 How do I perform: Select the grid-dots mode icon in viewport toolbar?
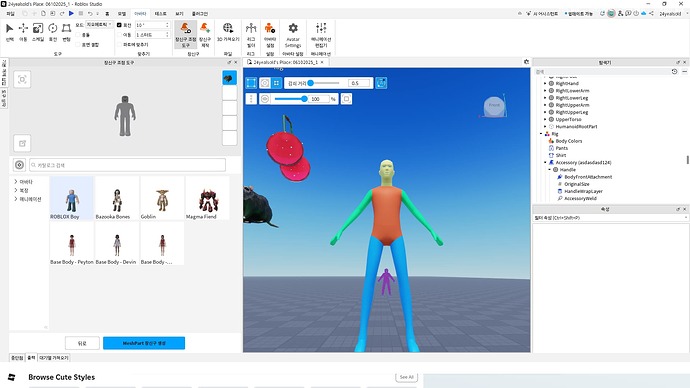(x=276, y=83)
